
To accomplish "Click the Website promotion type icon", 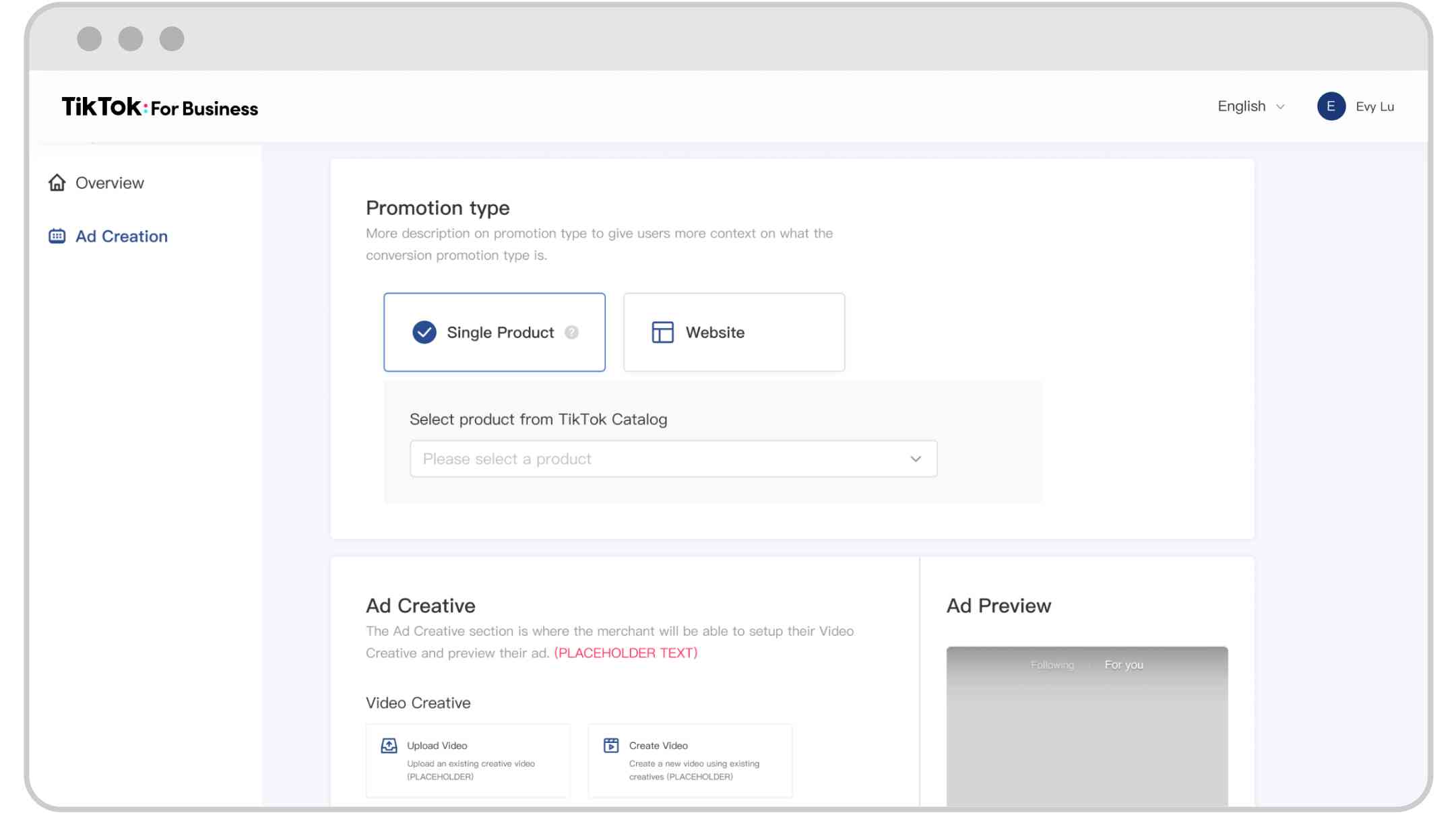I will 662,332.
